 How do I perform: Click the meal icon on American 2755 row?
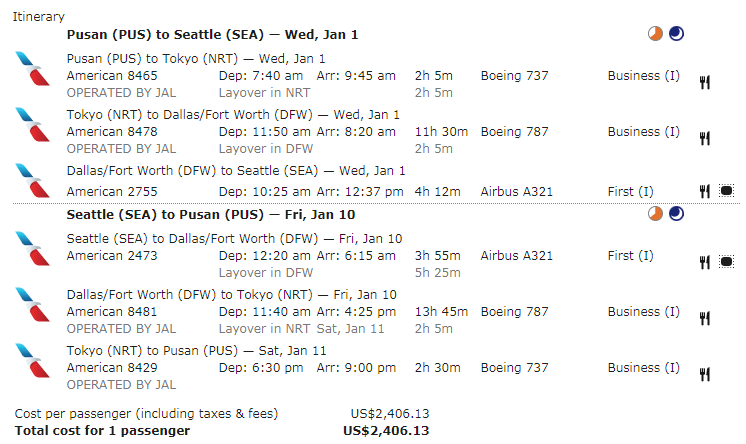coord(705,191)
